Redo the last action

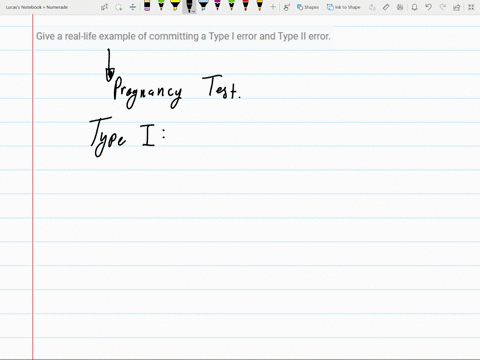443,7
